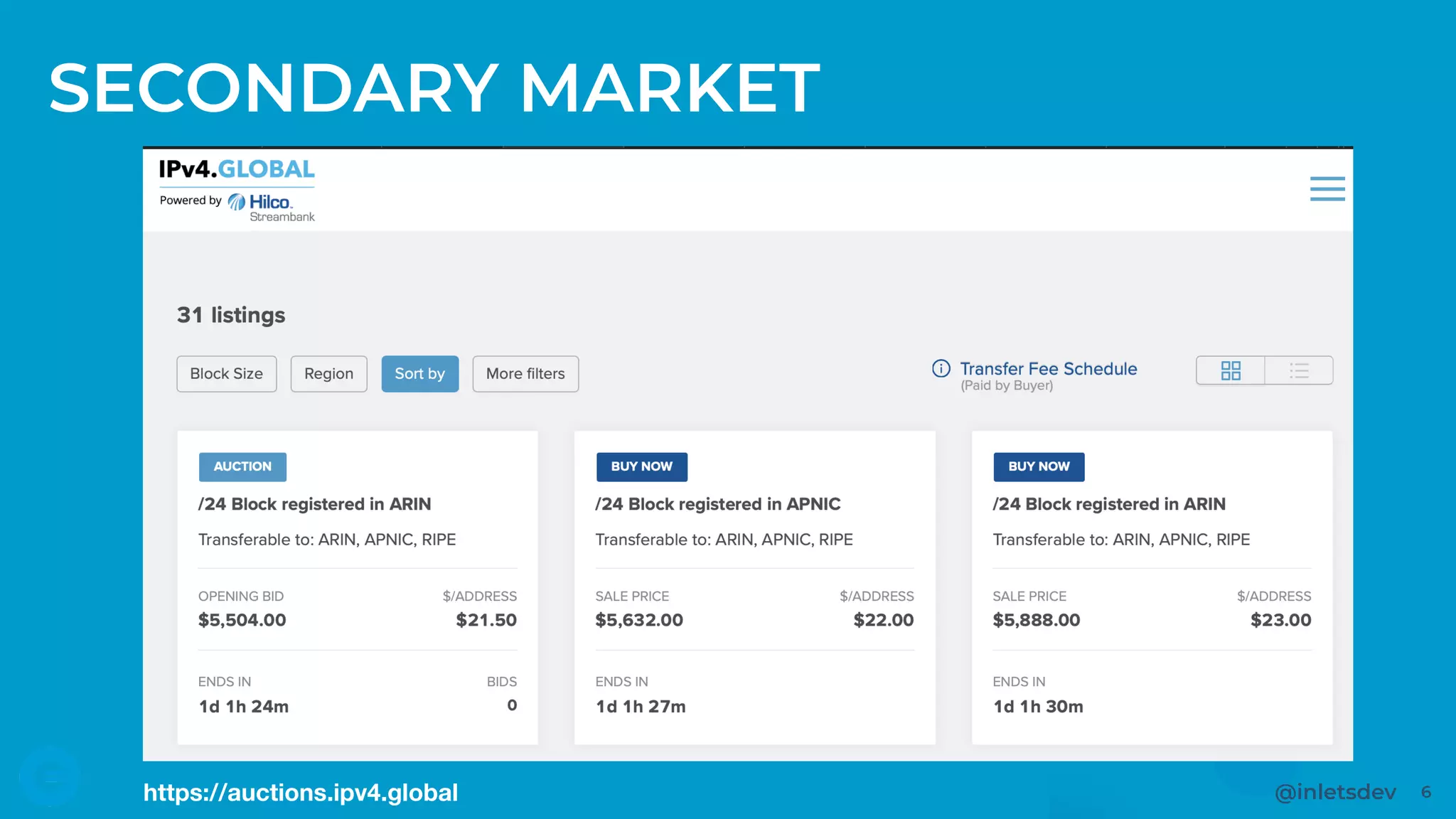Click the 1d 1h 30m countdown

point(1038,707)
